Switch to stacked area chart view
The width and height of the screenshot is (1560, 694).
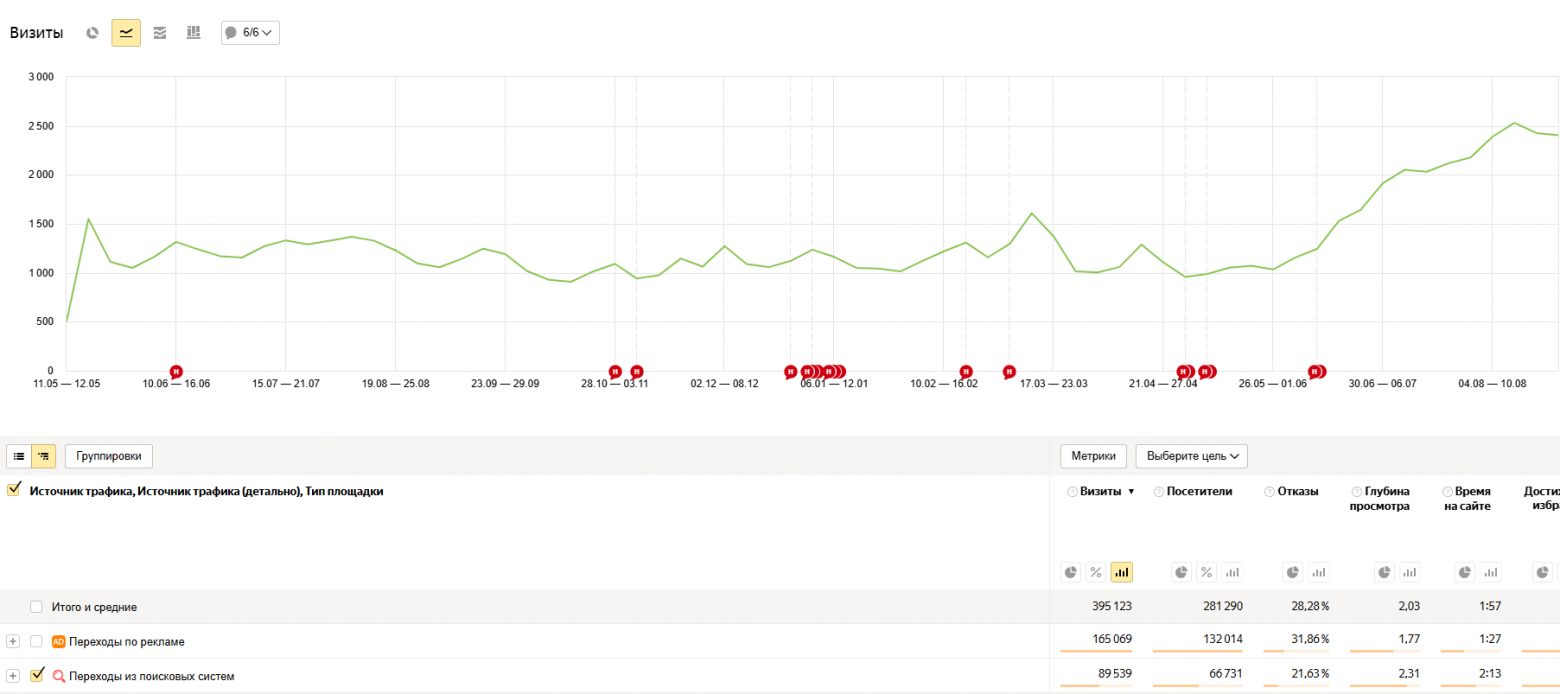(x=160, y=33)
